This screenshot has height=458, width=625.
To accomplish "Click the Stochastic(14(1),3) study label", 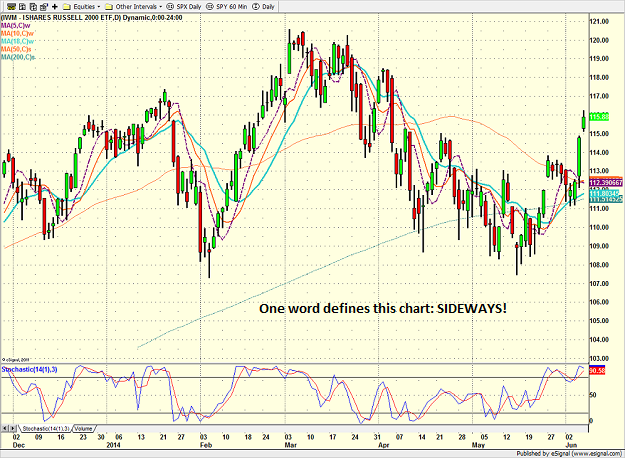I will (x=29, y=370).
